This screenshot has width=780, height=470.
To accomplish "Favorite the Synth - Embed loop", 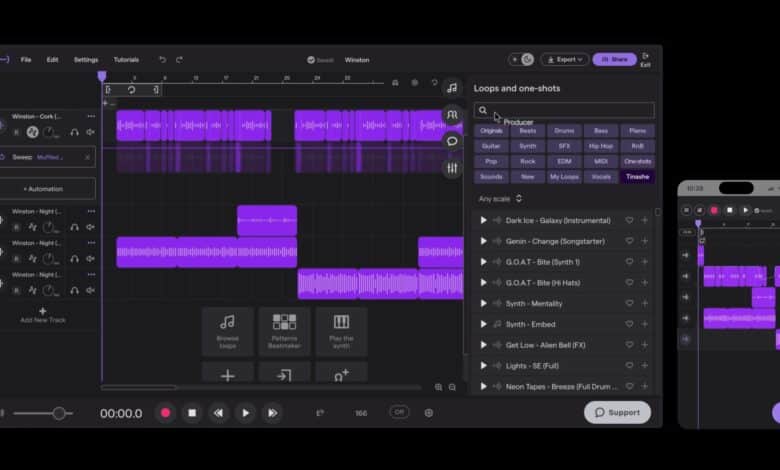I will (x=629, y=324).
